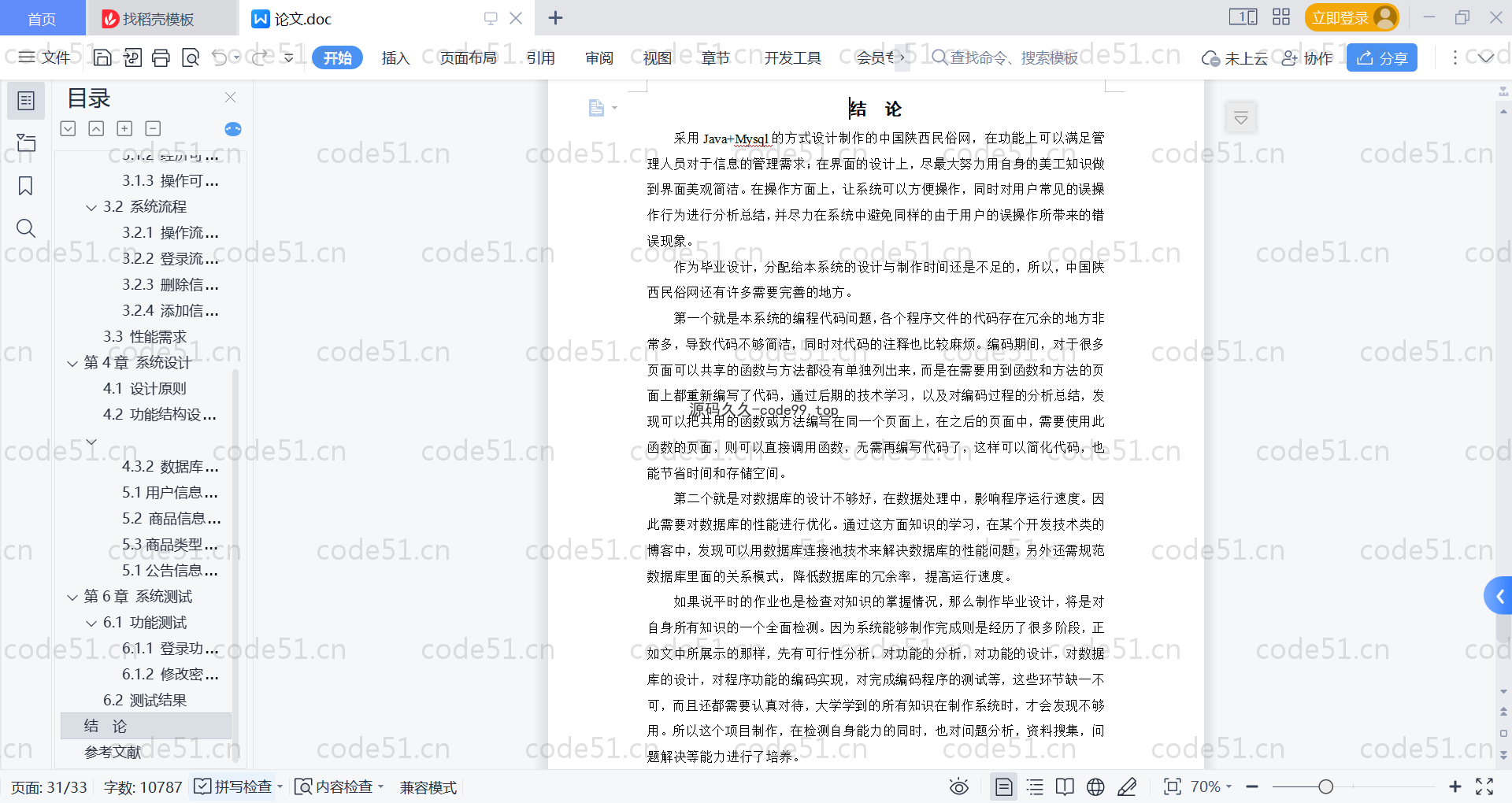Screen dimensions: 1512x803
Task: Click the minus icon in the TOC toolbar
Action: (153, 128)
